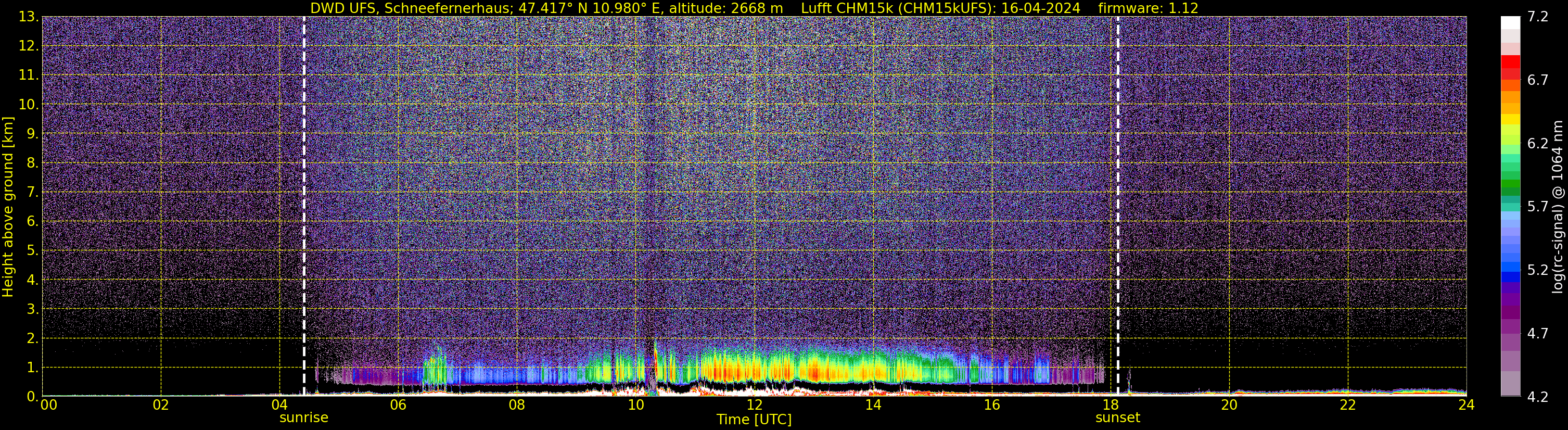
Task: Click the colorbar value 6.7
Action: pyautogui.click(x=1538, y=80)
